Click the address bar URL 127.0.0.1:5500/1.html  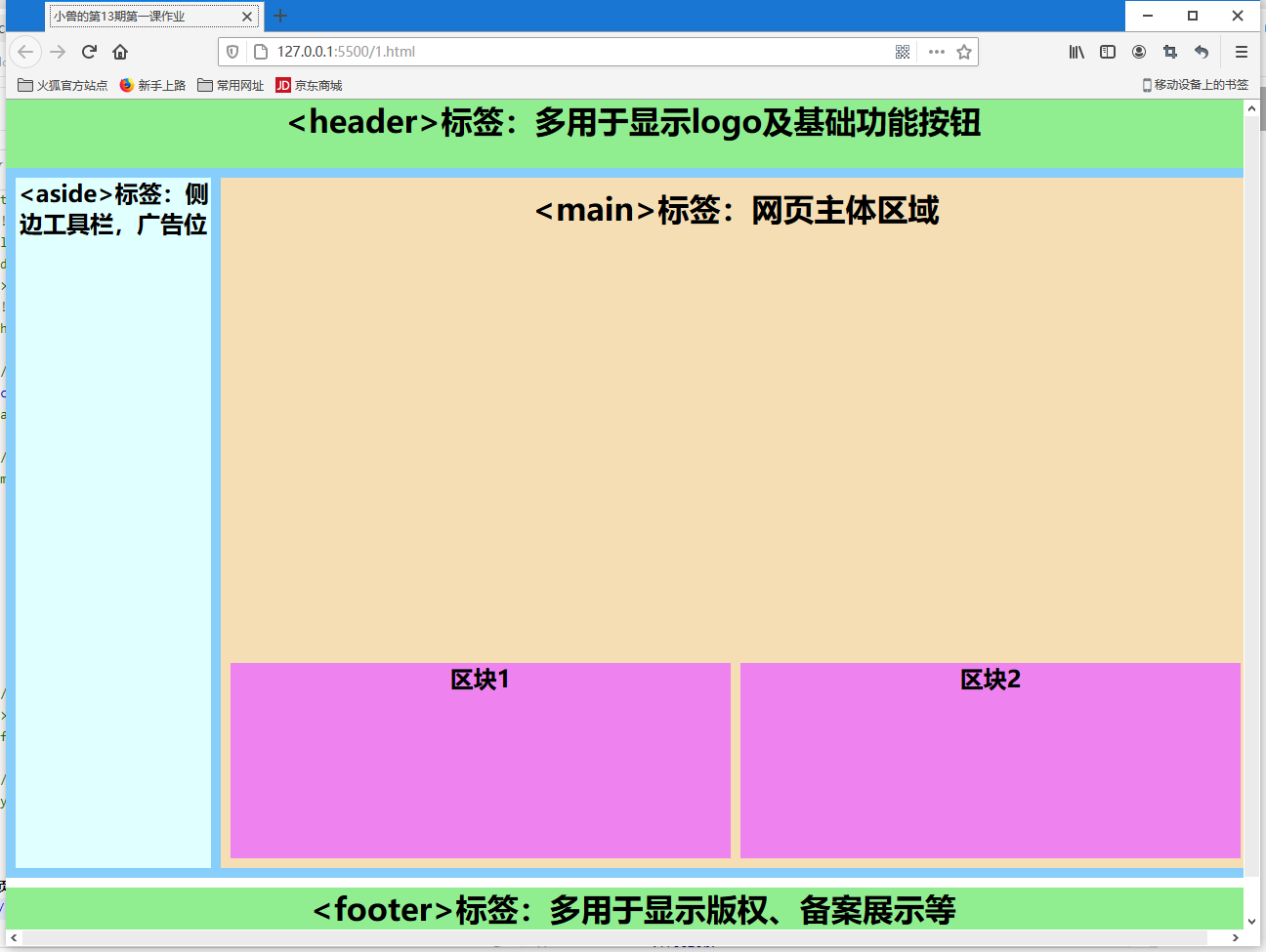(x=346, y=52)
